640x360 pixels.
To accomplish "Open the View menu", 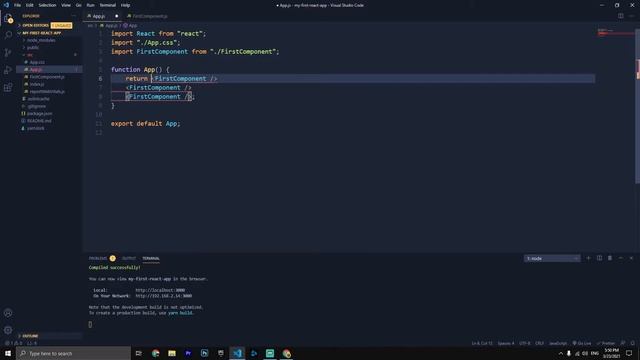I will [66, 5].
